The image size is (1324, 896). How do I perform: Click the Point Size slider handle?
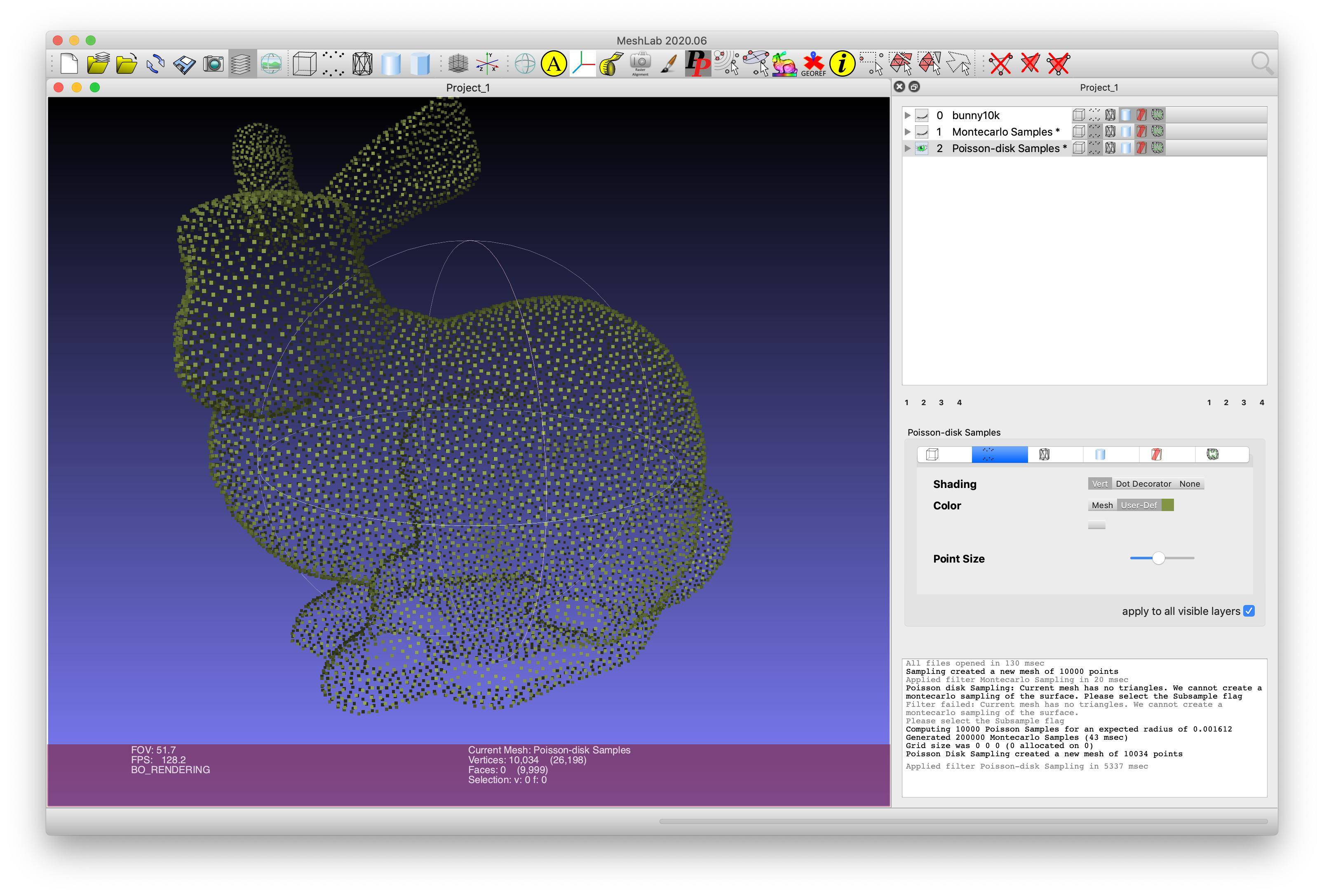[x=1158, y=558]
